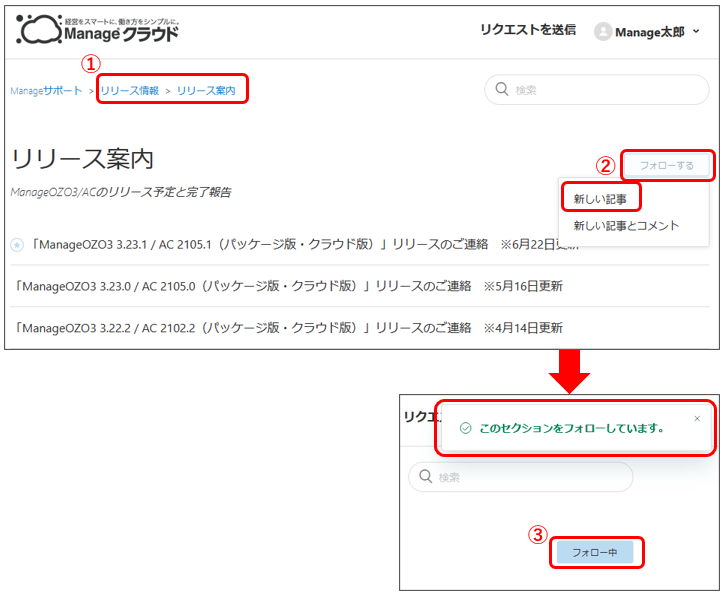This screenshot has height=598, width=725.
Task: Click the magnifier icon in the top search box
Action: (501, 90)
